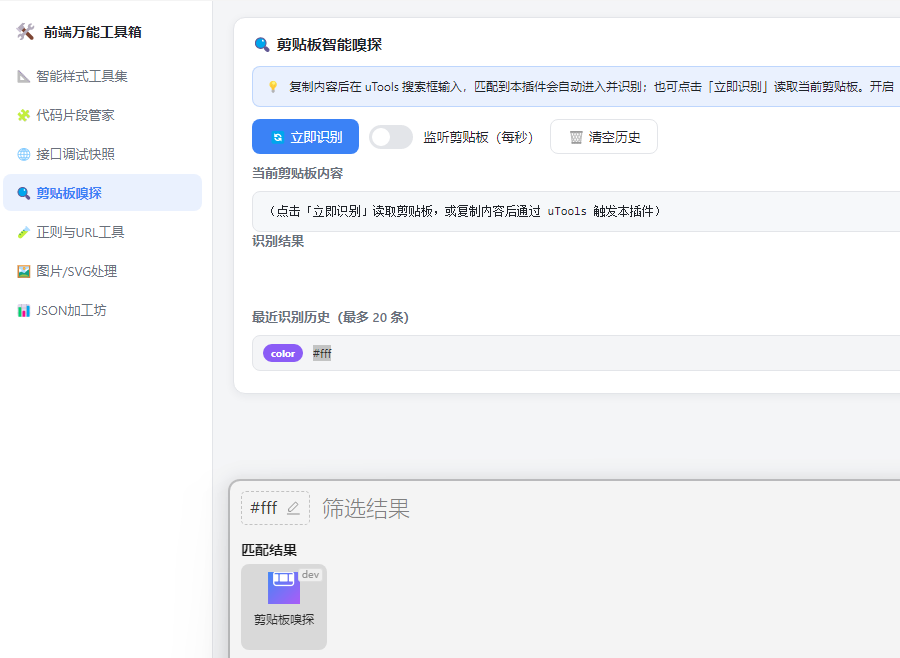Click the triangle ruler icon beside 智能样式工具集
Image resolution: width=900 pixels, height=658 pixels.
point(24,76)
